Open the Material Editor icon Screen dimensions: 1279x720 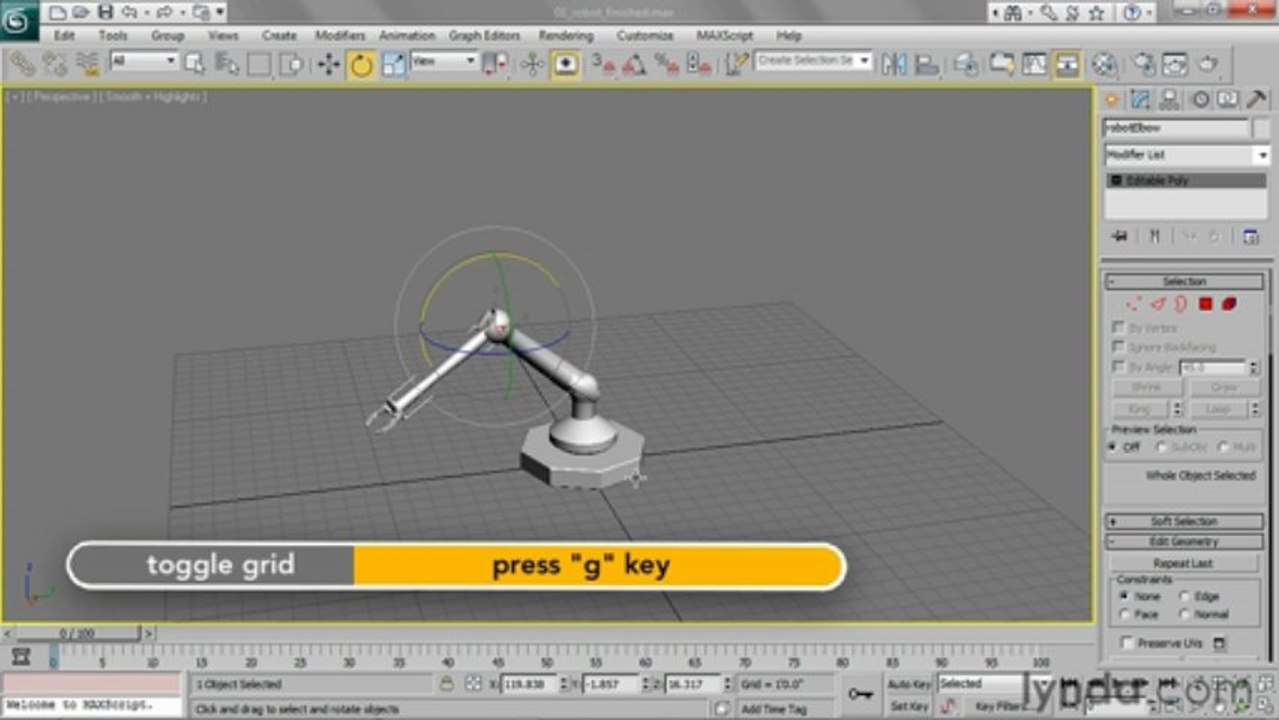pyautogui.click(x=1104, y=64)
